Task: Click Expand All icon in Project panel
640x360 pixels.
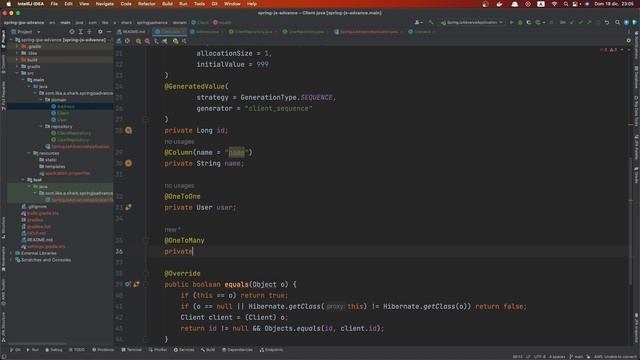Action: pos(81,31)
